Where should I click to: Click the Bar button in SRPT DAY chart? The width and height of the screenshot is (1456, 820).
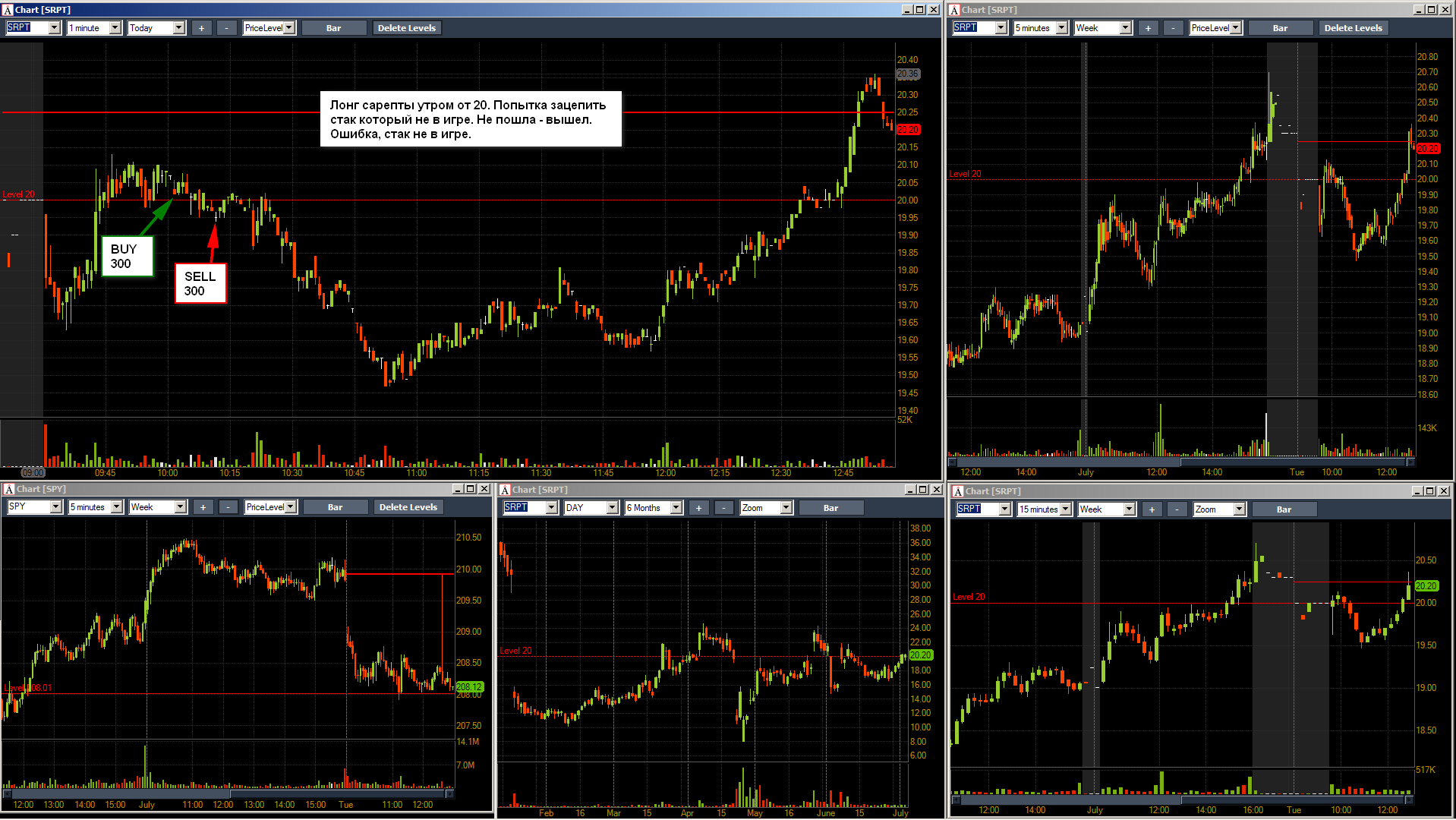pyautogui.click(x=831, y=508)
